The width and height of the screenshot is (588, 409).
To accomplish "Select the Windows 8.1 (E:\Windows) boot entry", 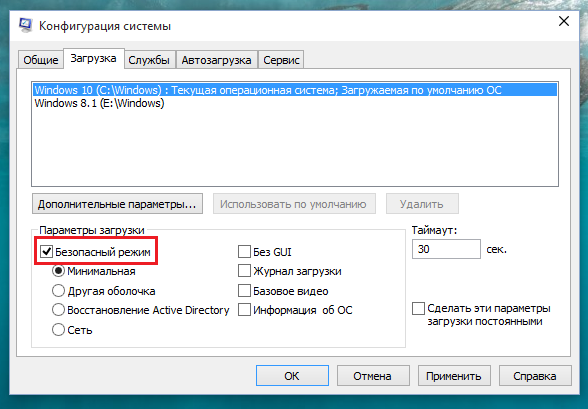I will [x=295, y=103].
